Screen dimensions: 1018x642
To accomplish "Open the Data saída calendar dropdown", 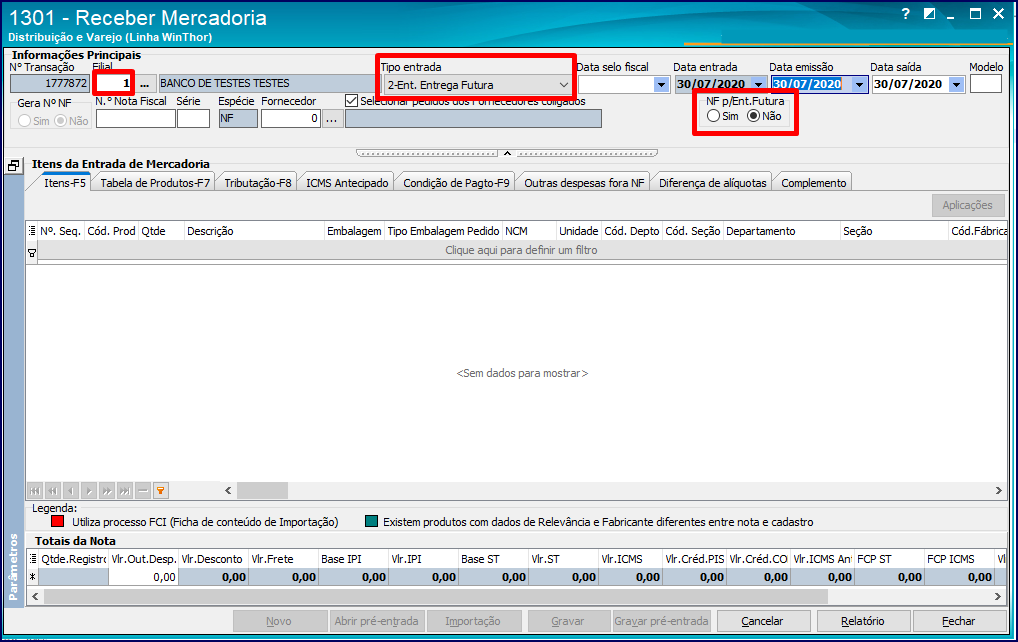I will 956,84.
